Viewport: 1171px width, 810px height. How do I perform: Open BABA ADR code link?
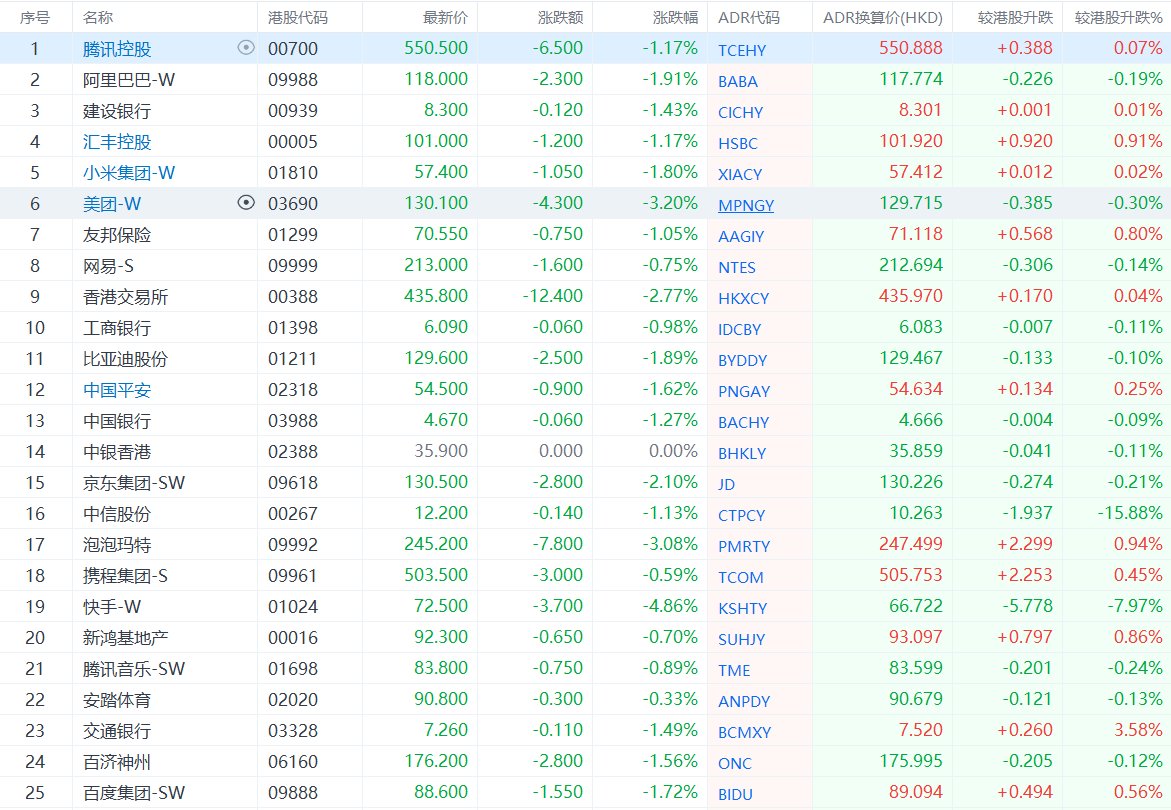[x=737, y=81]
